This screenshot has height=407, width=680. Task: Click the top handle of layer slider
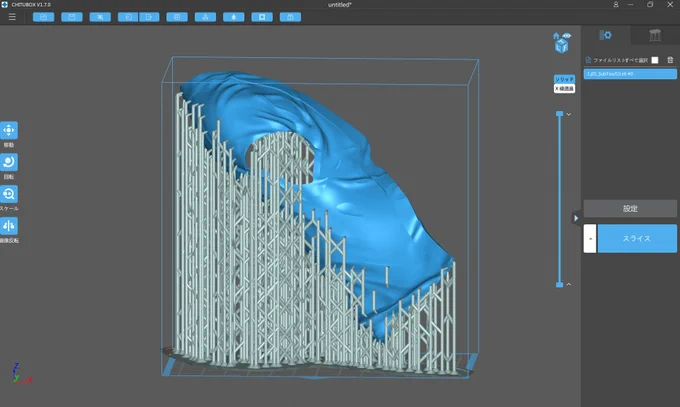click(x=559, y=114)
